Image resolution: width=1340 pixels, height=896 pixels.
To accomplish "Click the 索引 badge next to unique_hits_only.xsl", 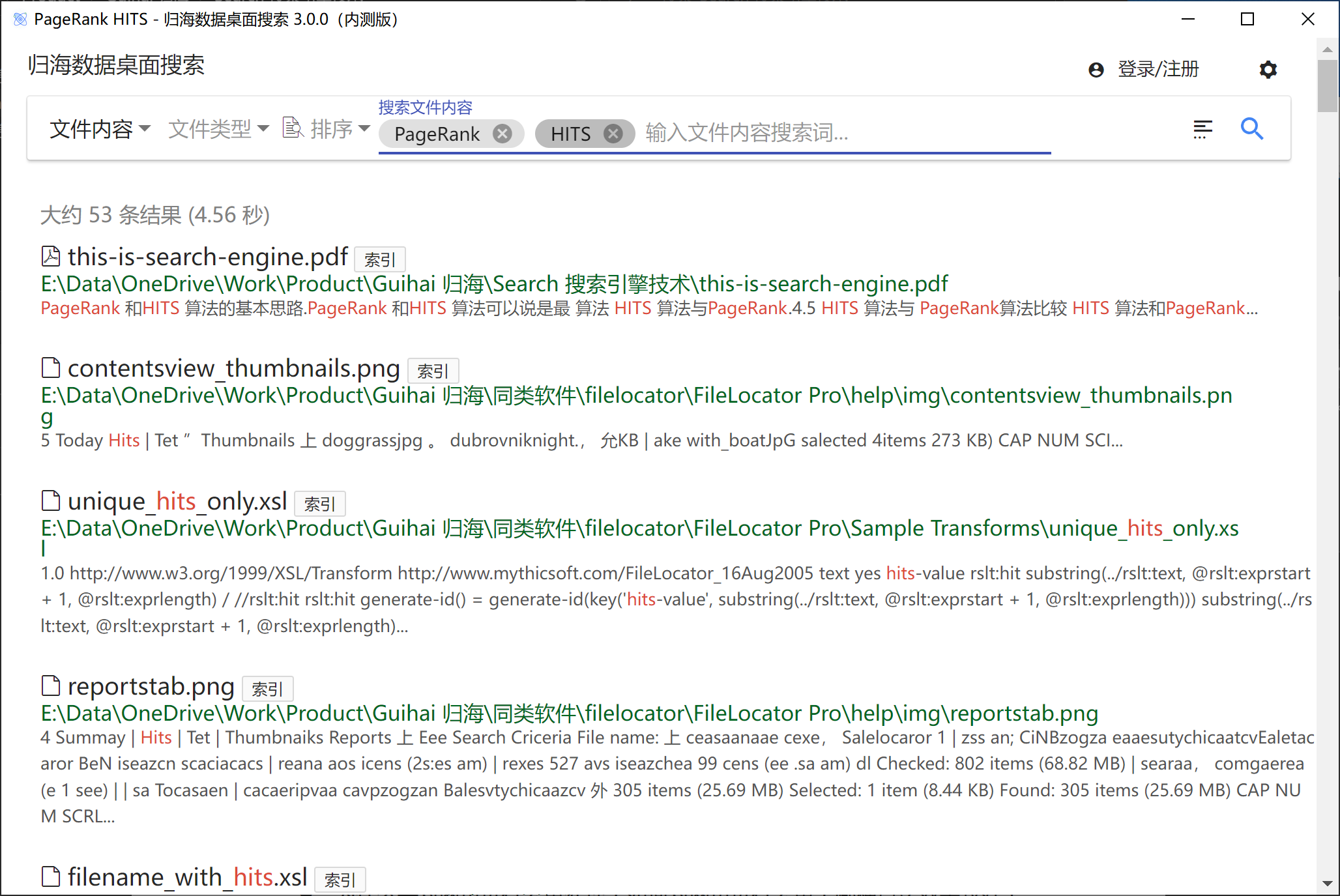I will (x=319, y=504).
